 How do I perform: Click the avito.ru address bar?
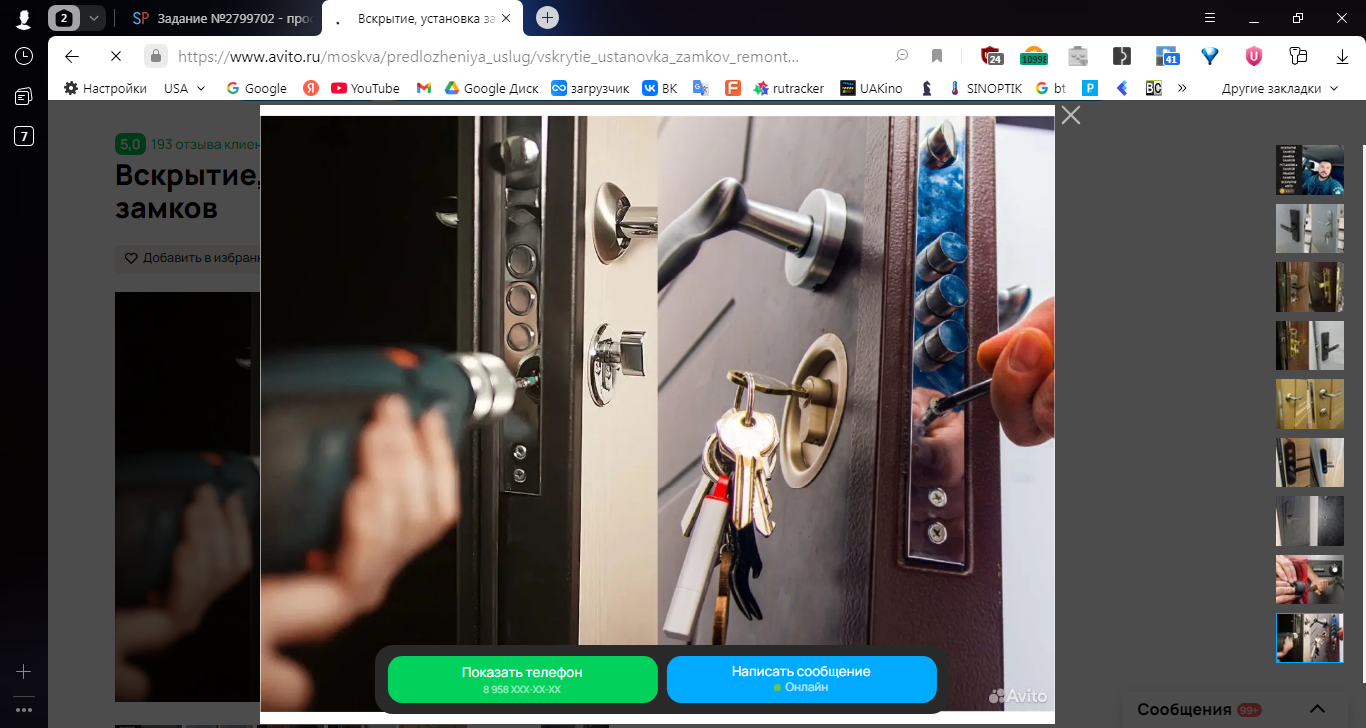(x=488, y=57)
